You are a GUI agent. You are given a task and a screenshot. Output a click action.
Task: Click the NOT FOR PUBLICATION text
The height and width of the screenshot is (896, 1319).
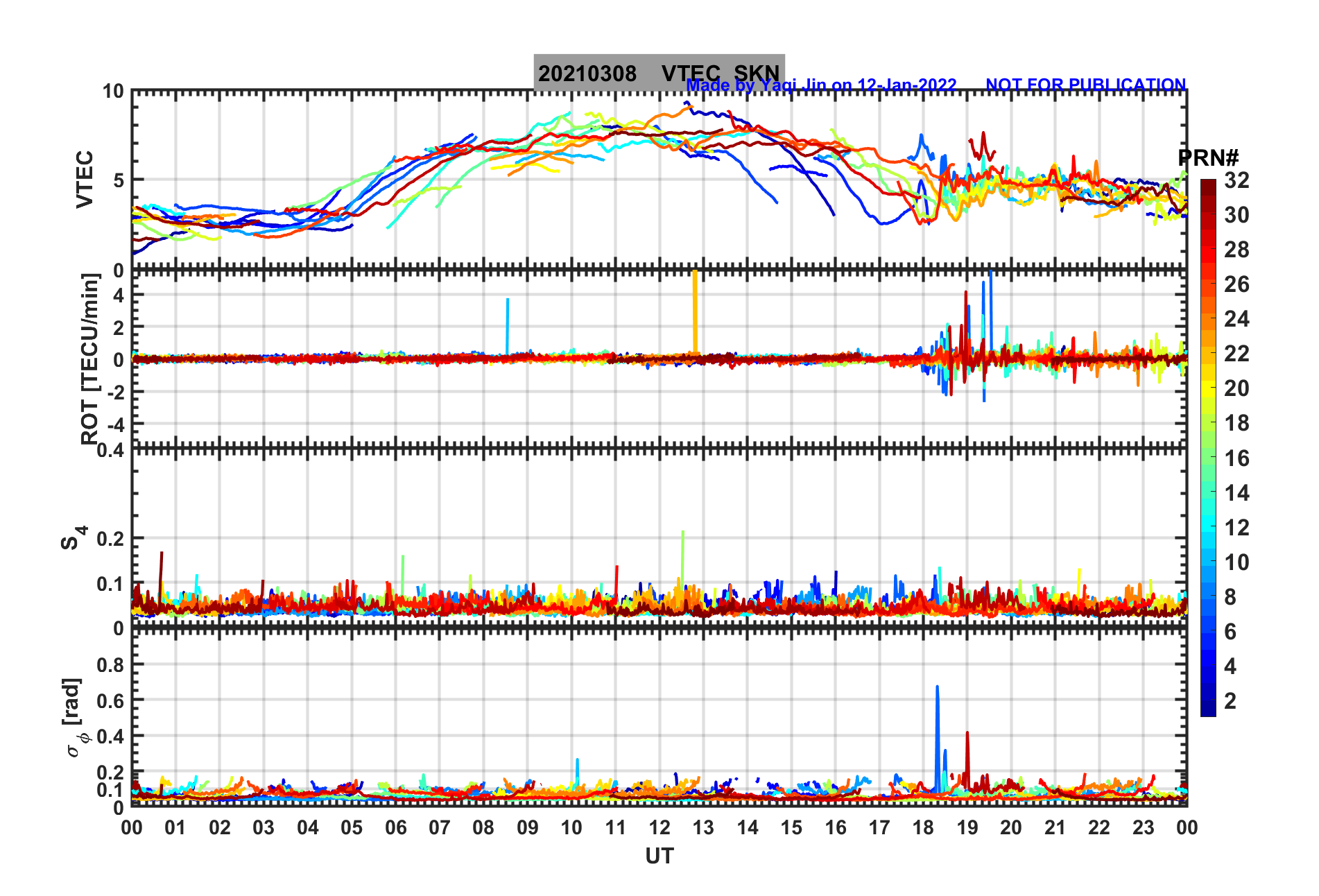point(1086,85)
